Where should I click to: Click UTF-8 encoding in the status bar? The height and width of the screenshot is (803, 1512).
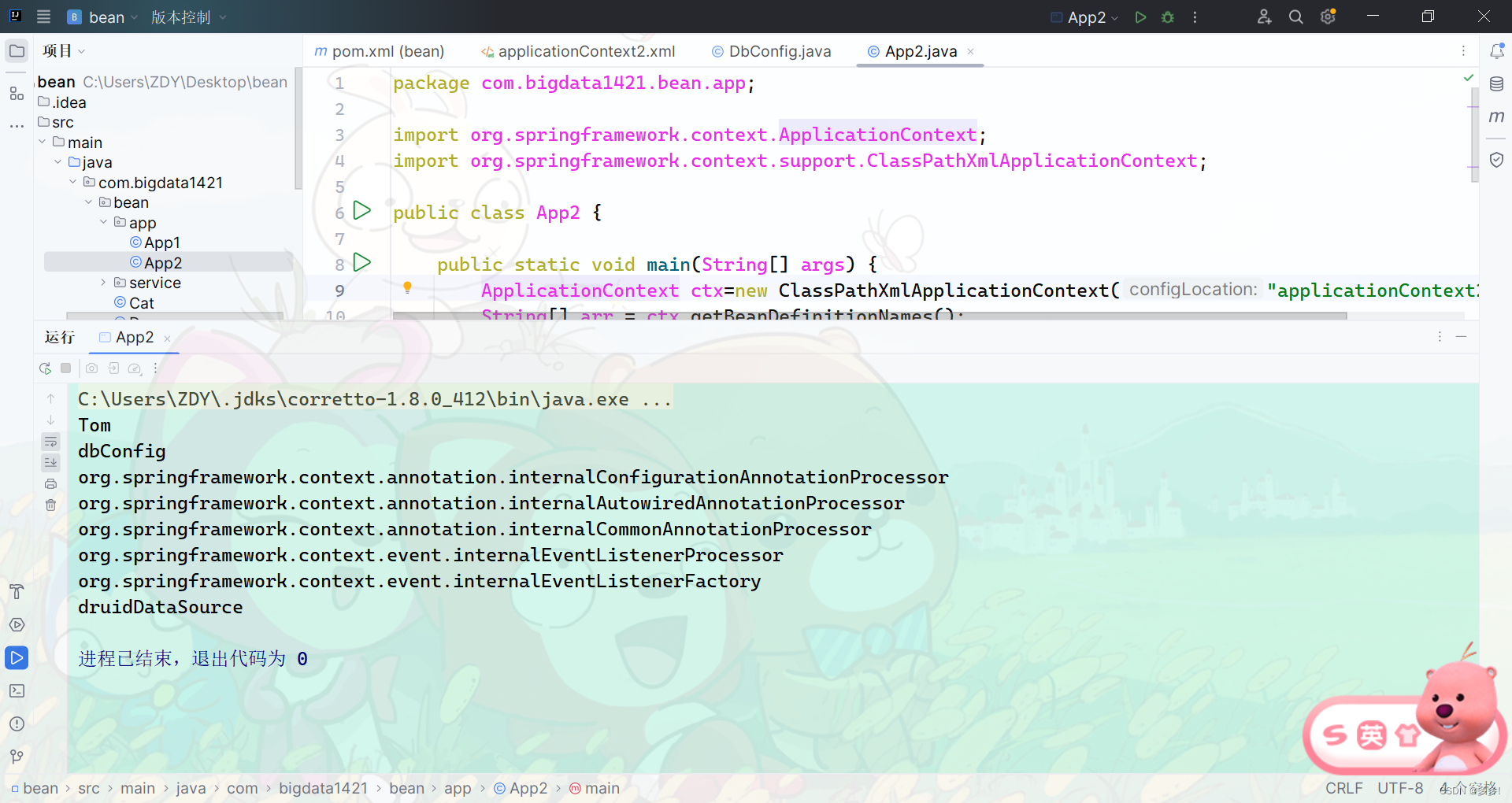1400,788
